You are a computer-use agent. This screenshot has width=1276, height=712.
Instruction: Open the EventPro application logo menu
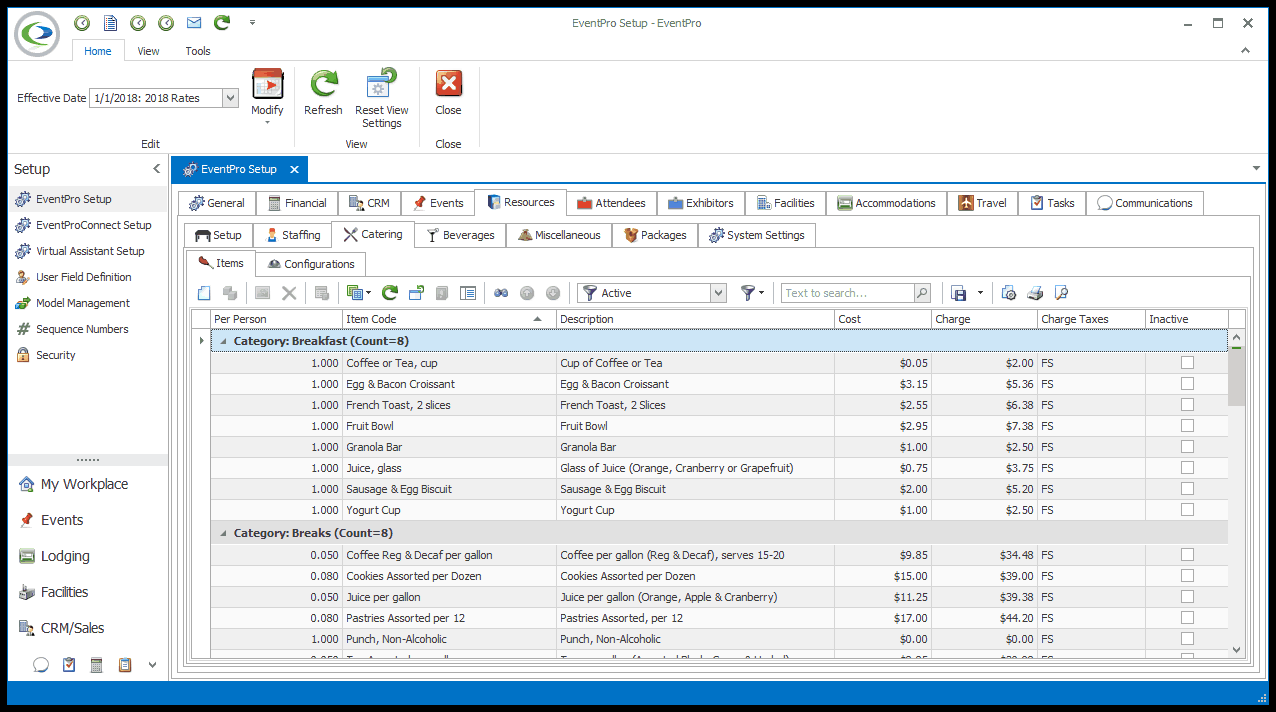pos(38,36)
